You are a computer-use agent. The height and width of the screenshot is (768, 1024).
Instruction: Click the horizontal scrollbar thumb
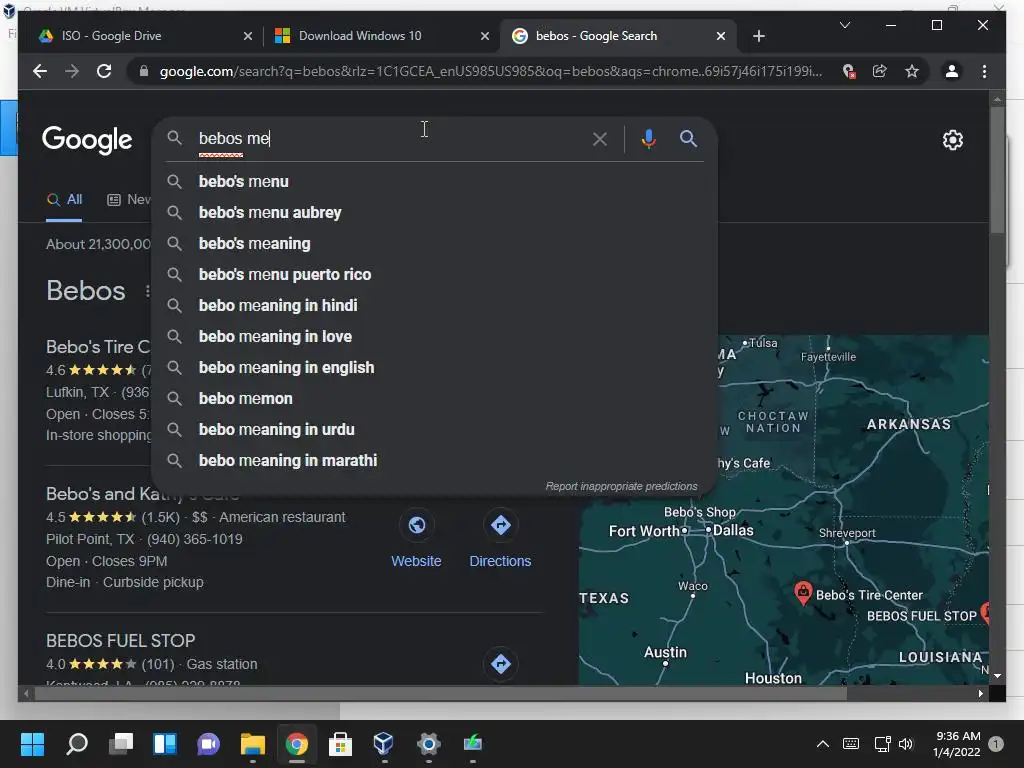click(441, 694)
